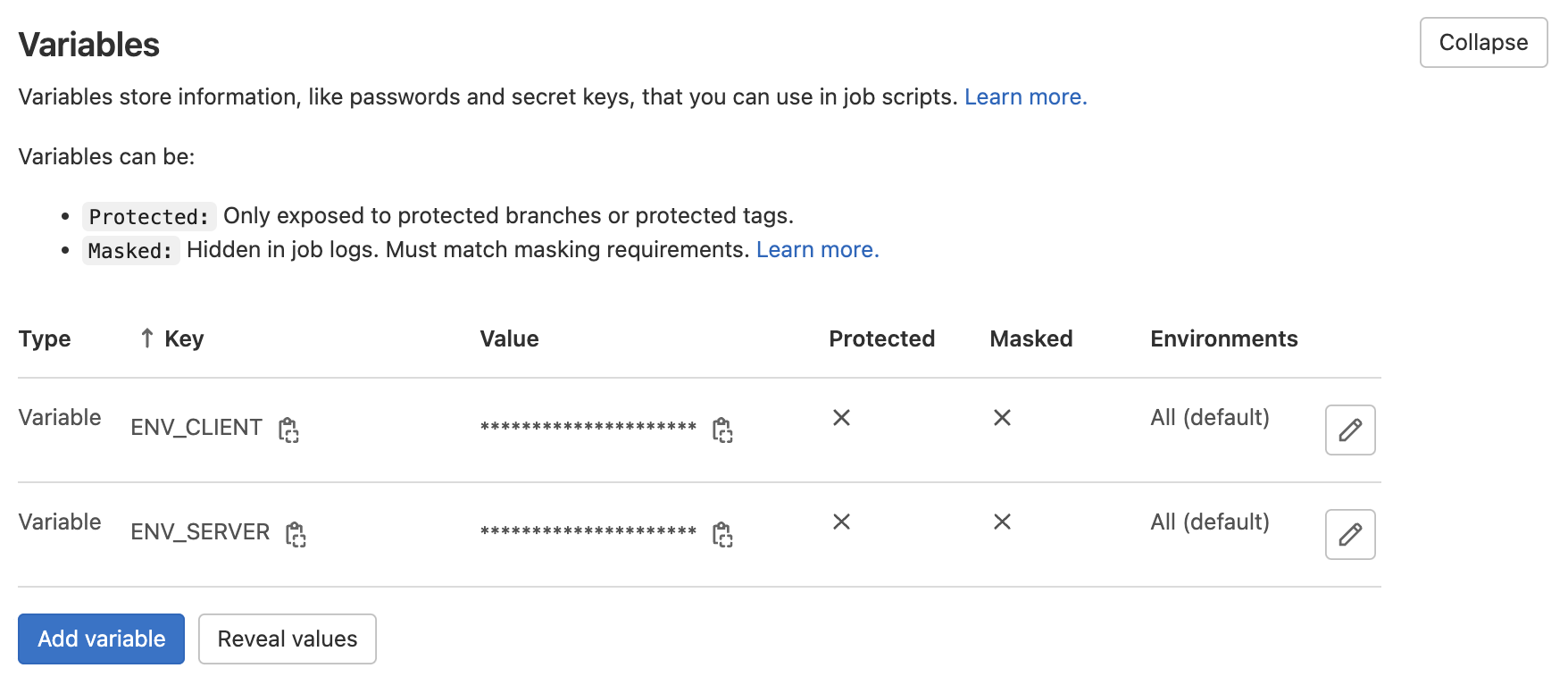The width and height of the screenshot is (1568, 693).
Task: Sort by Key using the arrow
Action: pos(147,338)
